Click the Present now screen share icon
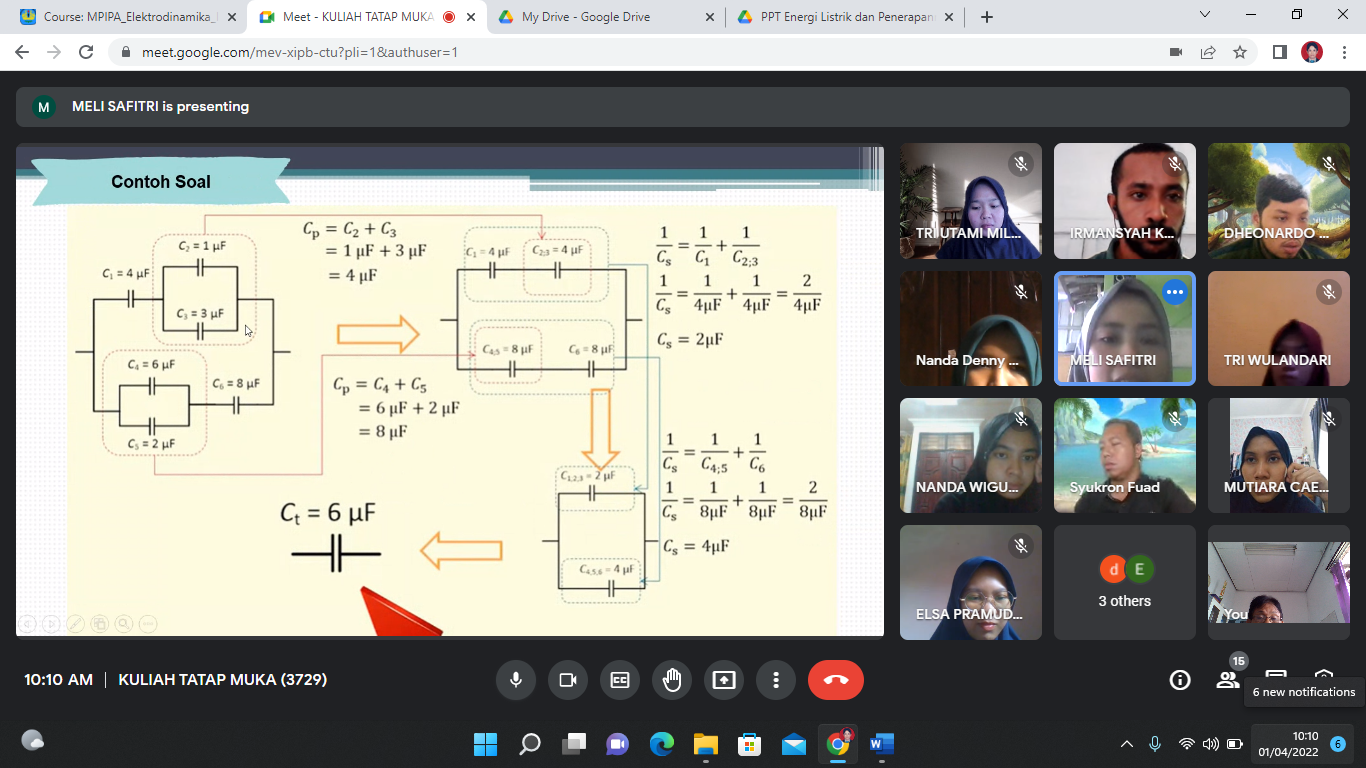This screenshot has width=1366, height=768. pos(724,680)
